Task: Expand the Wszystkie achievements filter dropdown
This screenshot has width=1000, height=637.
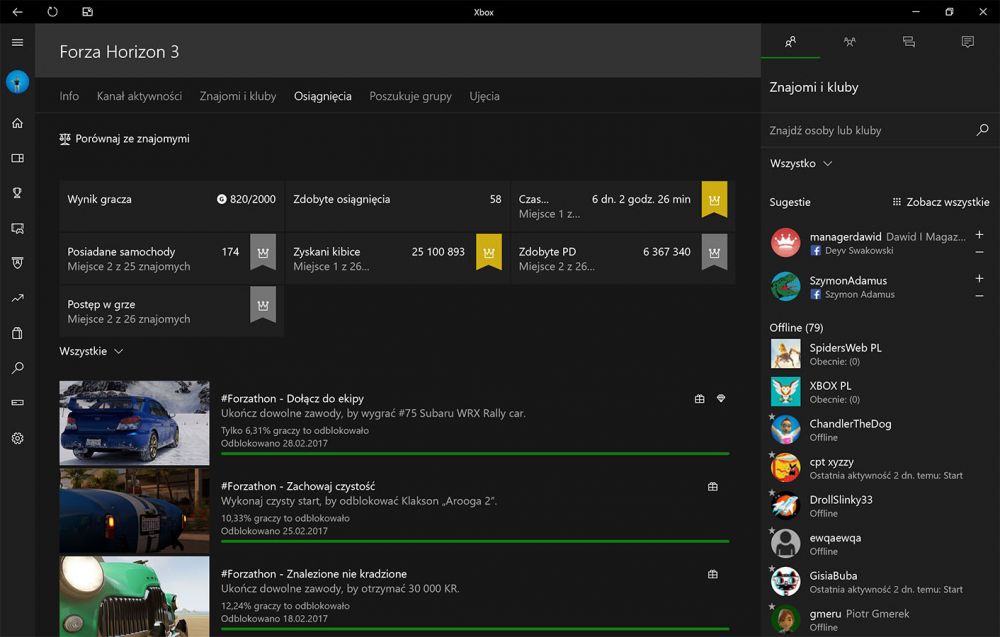Action: [x=91, y=351]
